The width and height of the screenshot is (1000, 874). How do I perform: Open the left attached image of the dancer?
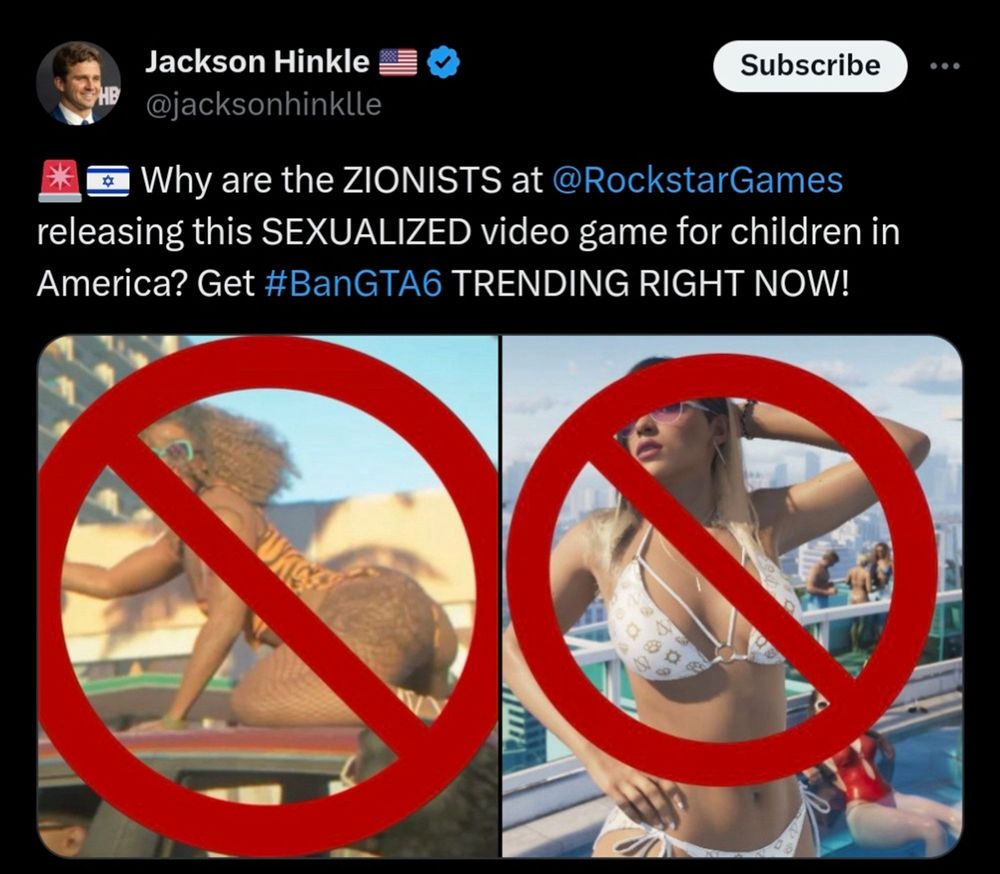click(267, 596)
